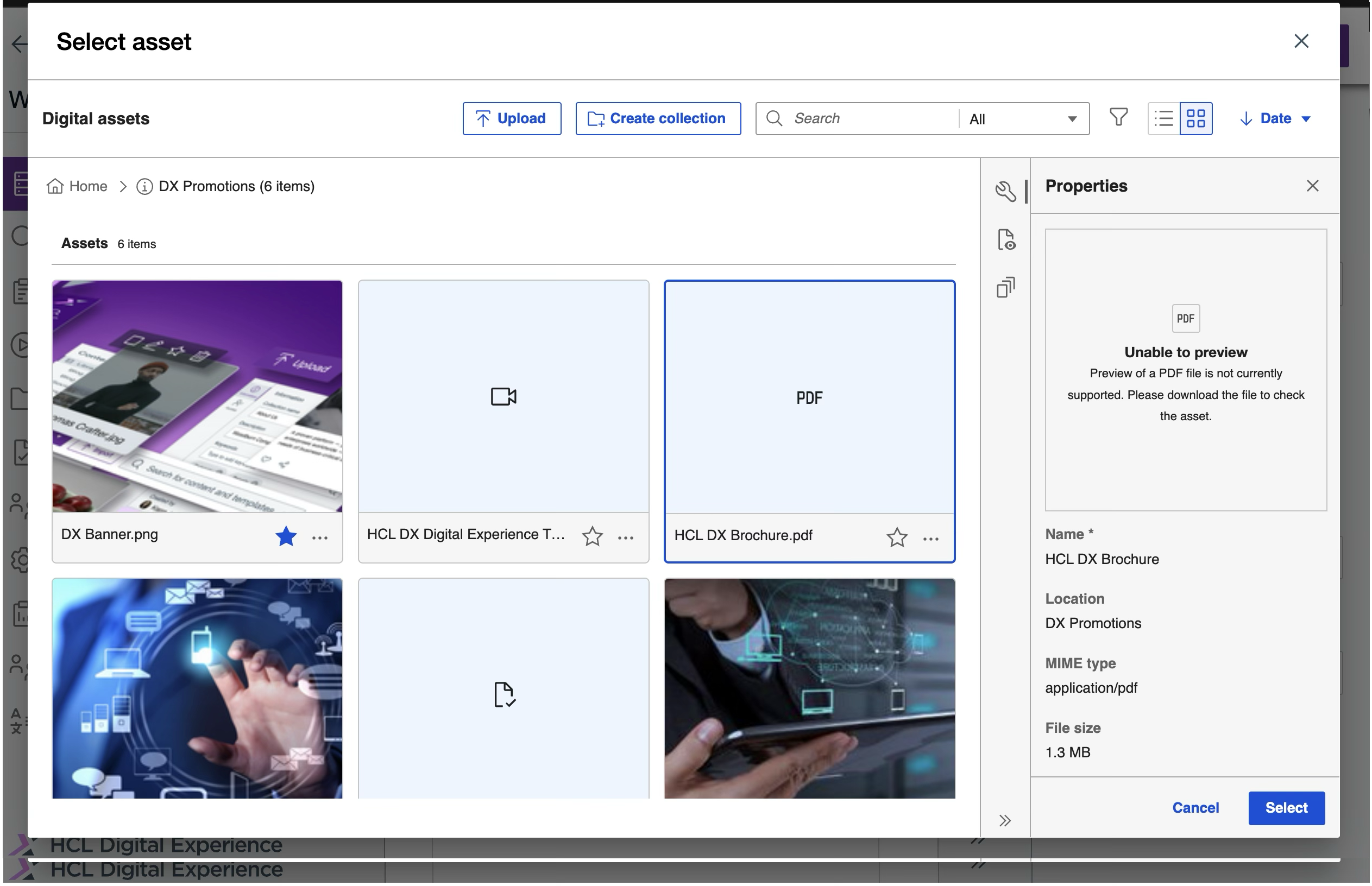Switch to grid view layout

[x=1196, y=118]
